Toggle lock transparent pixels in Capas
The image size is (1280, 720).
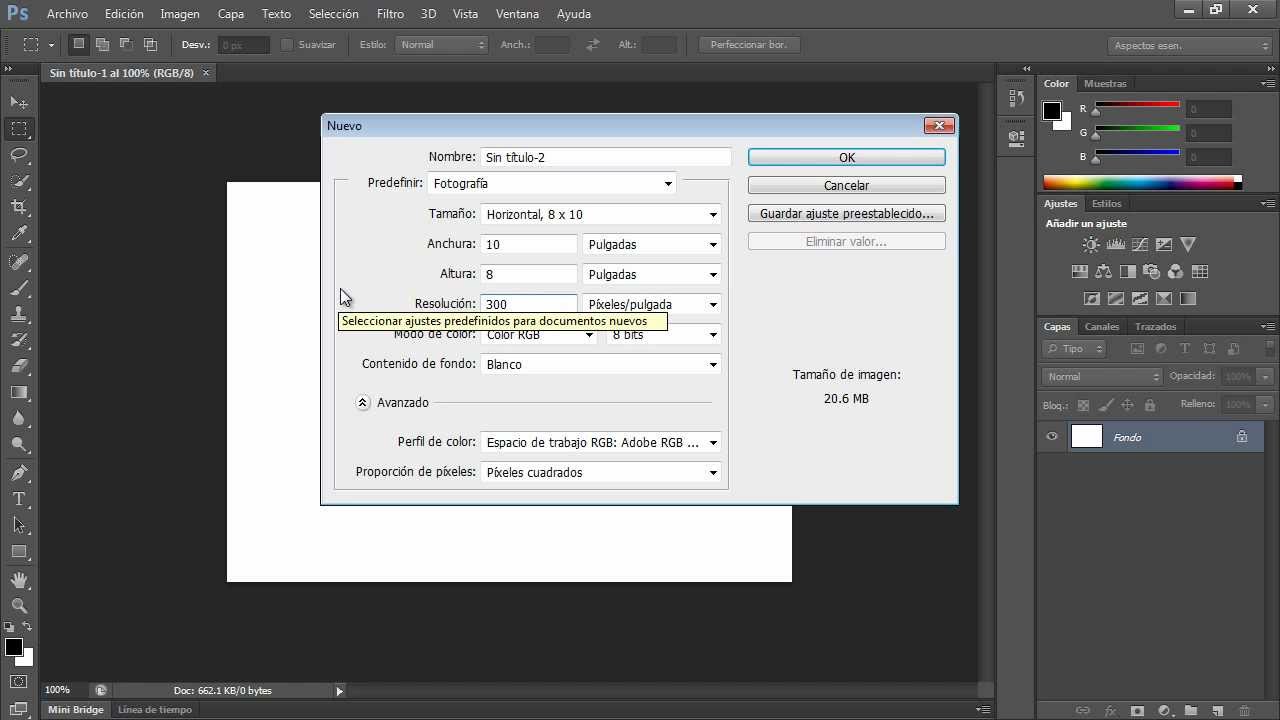click(x=1083, y=405)
